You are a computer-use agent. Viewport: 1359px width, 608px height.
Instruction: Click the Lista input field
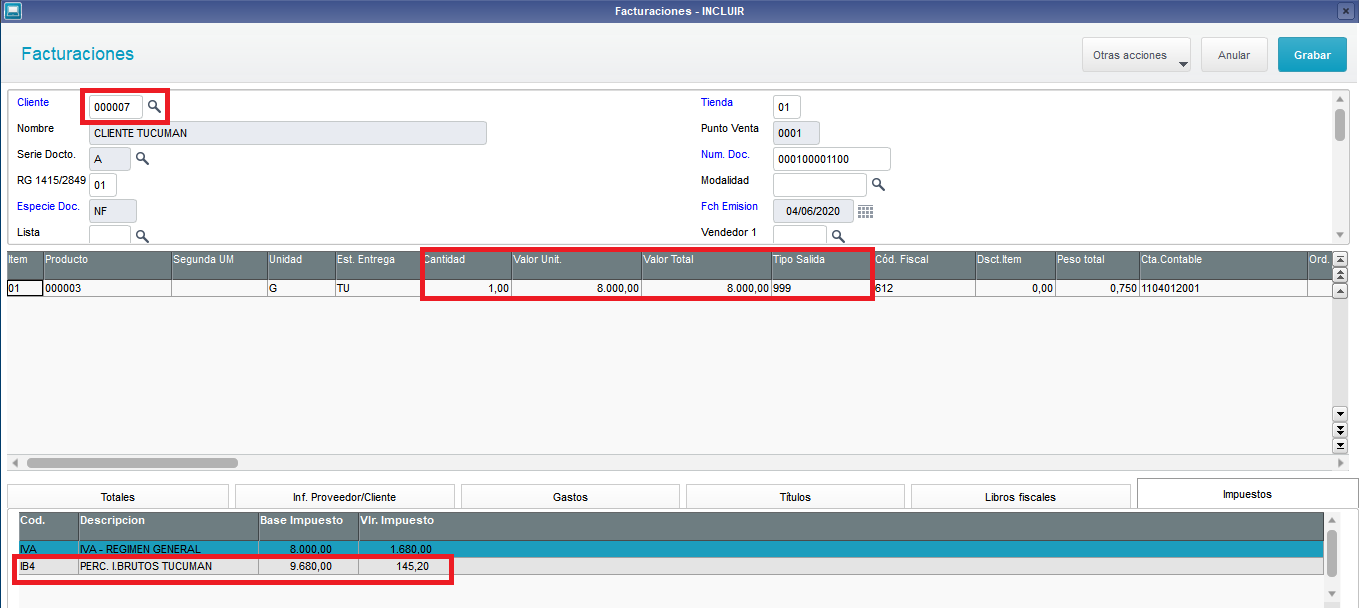point(110,235)
